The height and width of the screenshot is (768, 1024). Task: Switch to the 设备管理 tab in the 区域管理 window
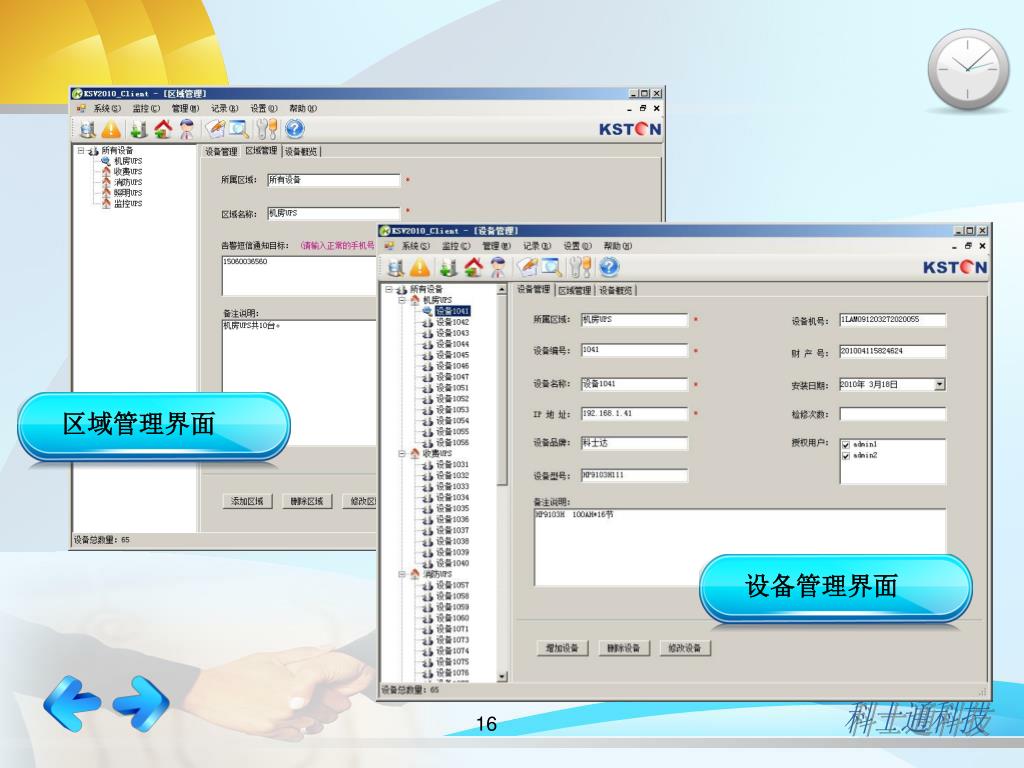coord(221,152)
